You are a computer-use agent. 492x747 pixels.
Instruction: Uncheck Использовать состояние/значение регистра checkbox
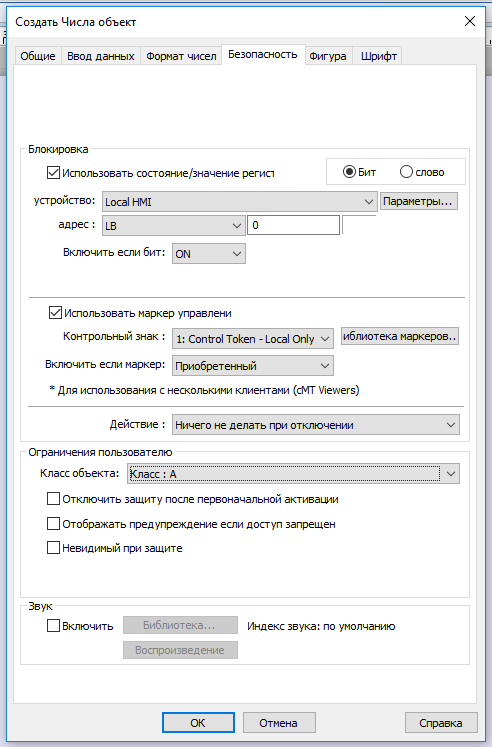pyautogui.click(x=53, y=172)
